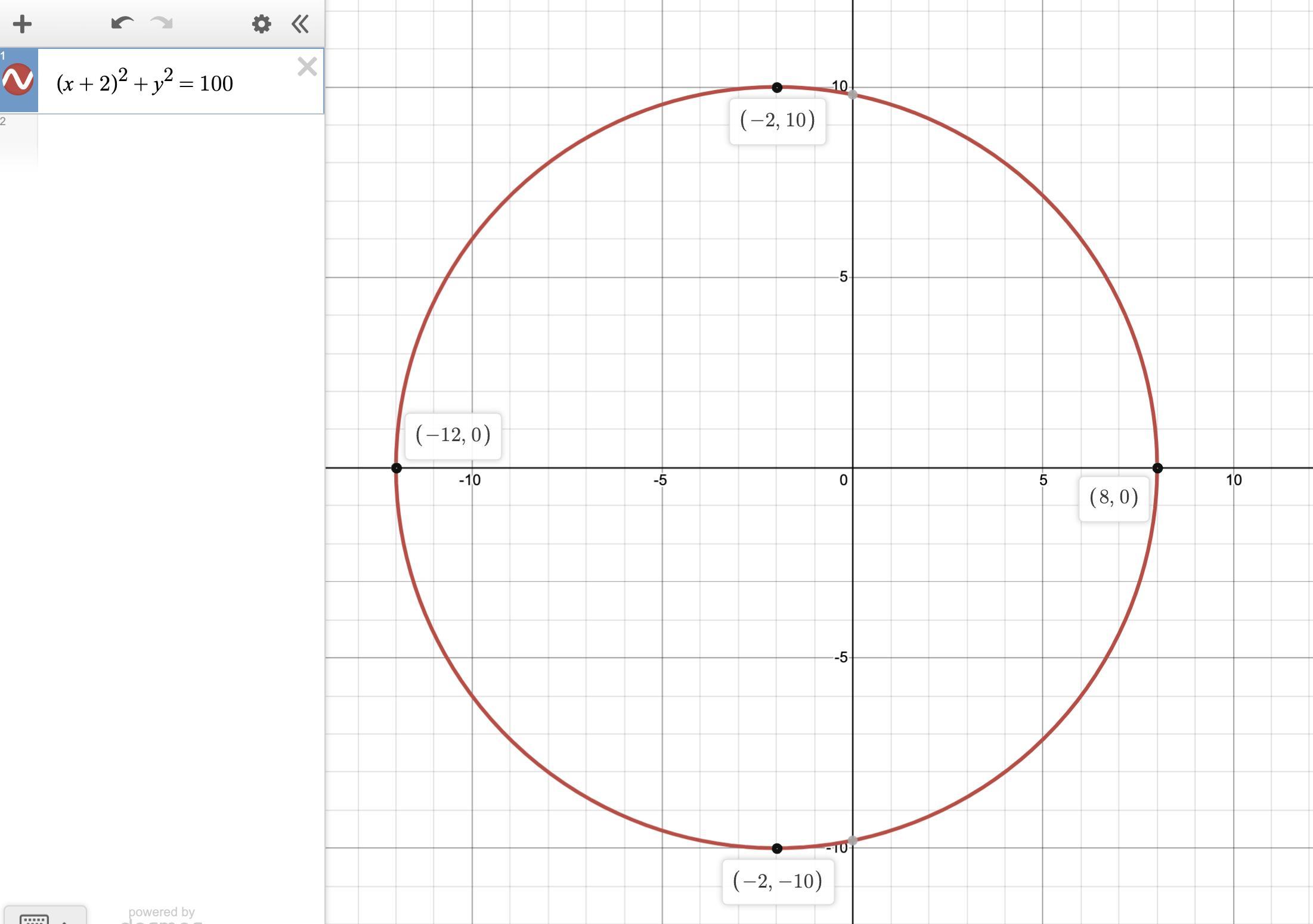Toggle visibility of circle equation via red icon
This screenshot has width=1313, height=924.
pyautogui.click(x=18, y=80)
